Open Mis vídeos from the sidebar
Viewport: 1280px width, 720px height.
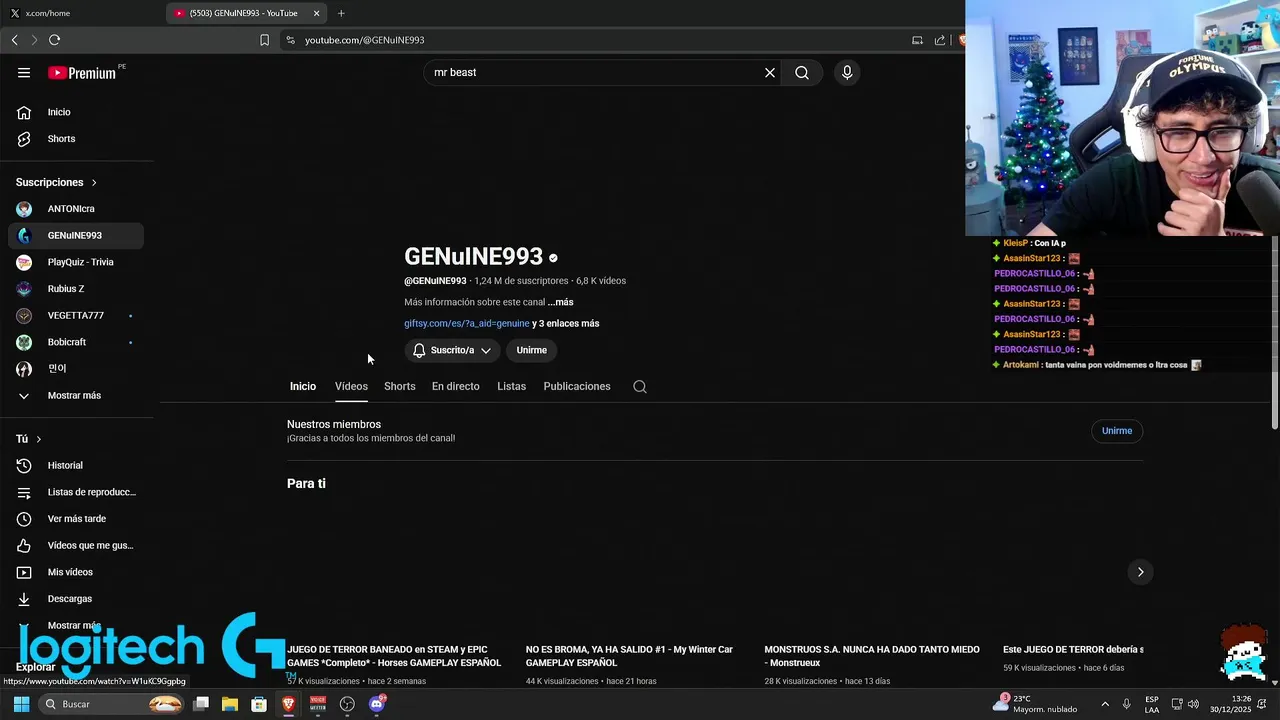76,572
